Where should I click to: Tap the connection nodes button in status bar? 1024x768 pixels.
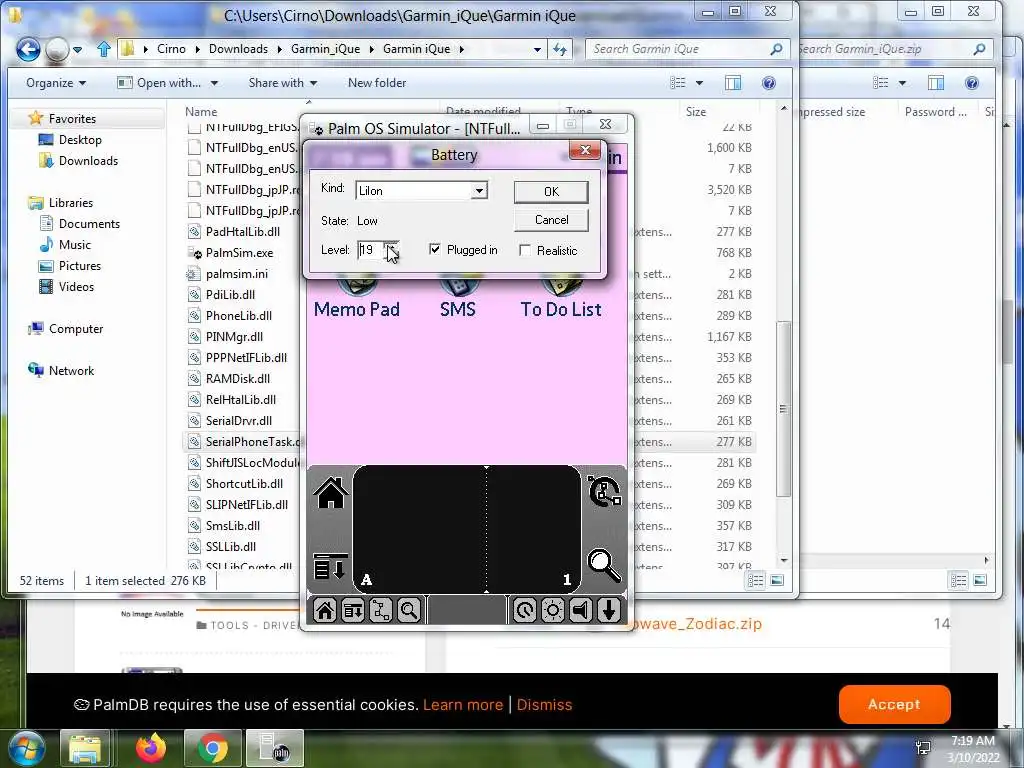coord(381,611)
